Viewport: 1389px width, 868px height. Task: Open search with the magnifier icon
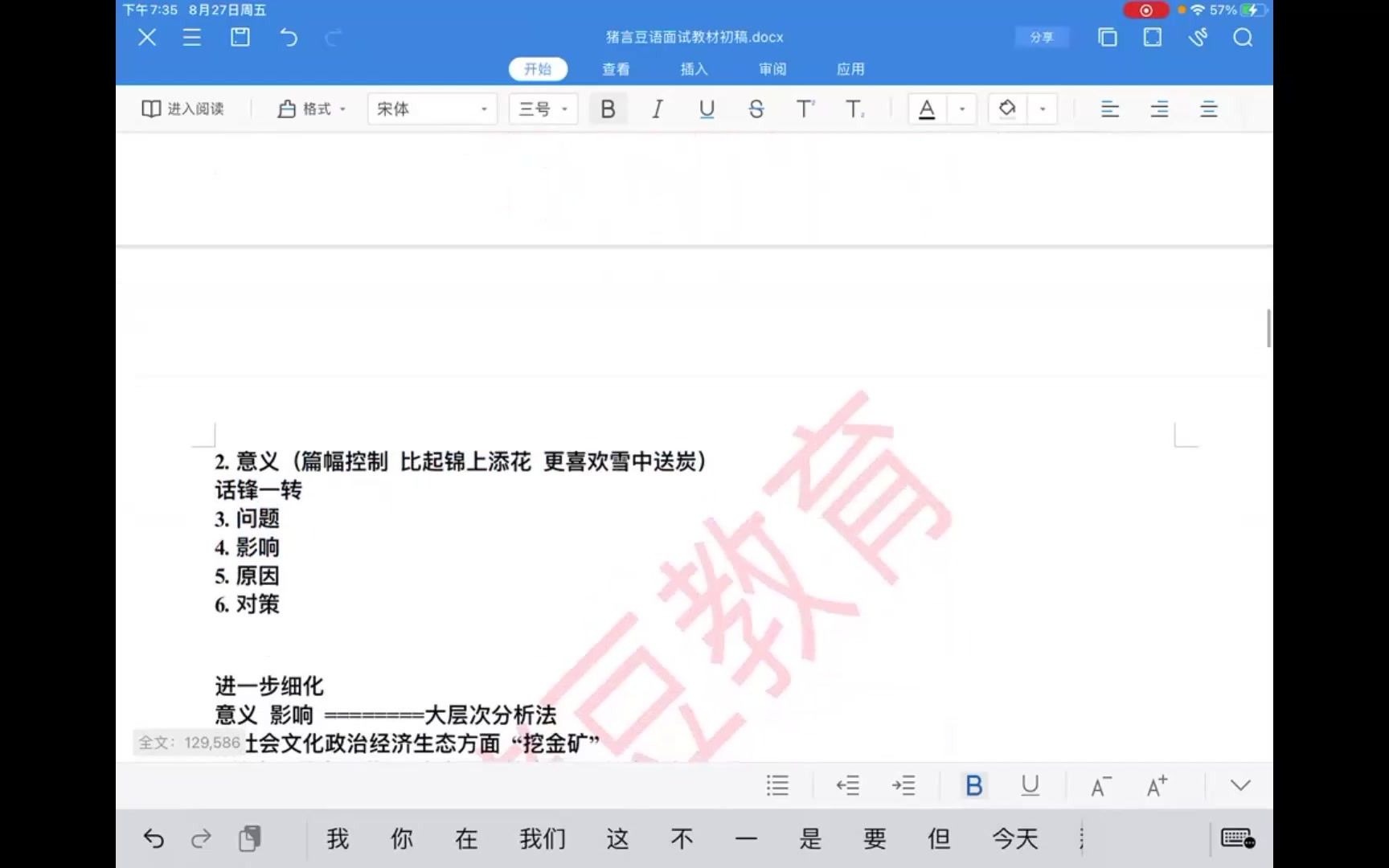click(x=1243, y=37)
